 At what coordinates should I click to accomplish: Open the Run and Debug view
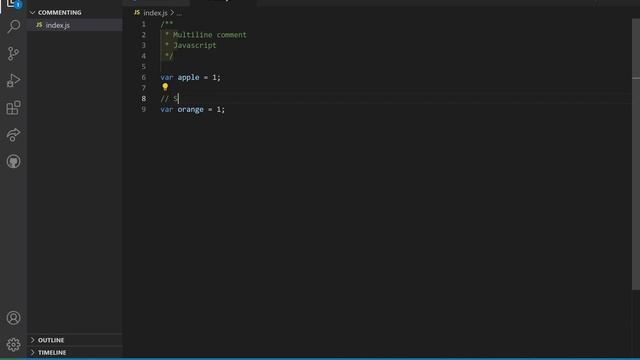click(x=13, y=80)
